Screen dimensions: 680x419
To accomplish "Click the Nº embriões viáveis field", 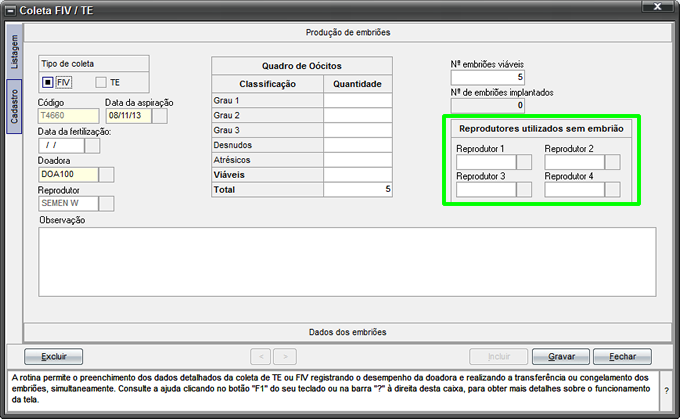I will click(x=488, y=78).
